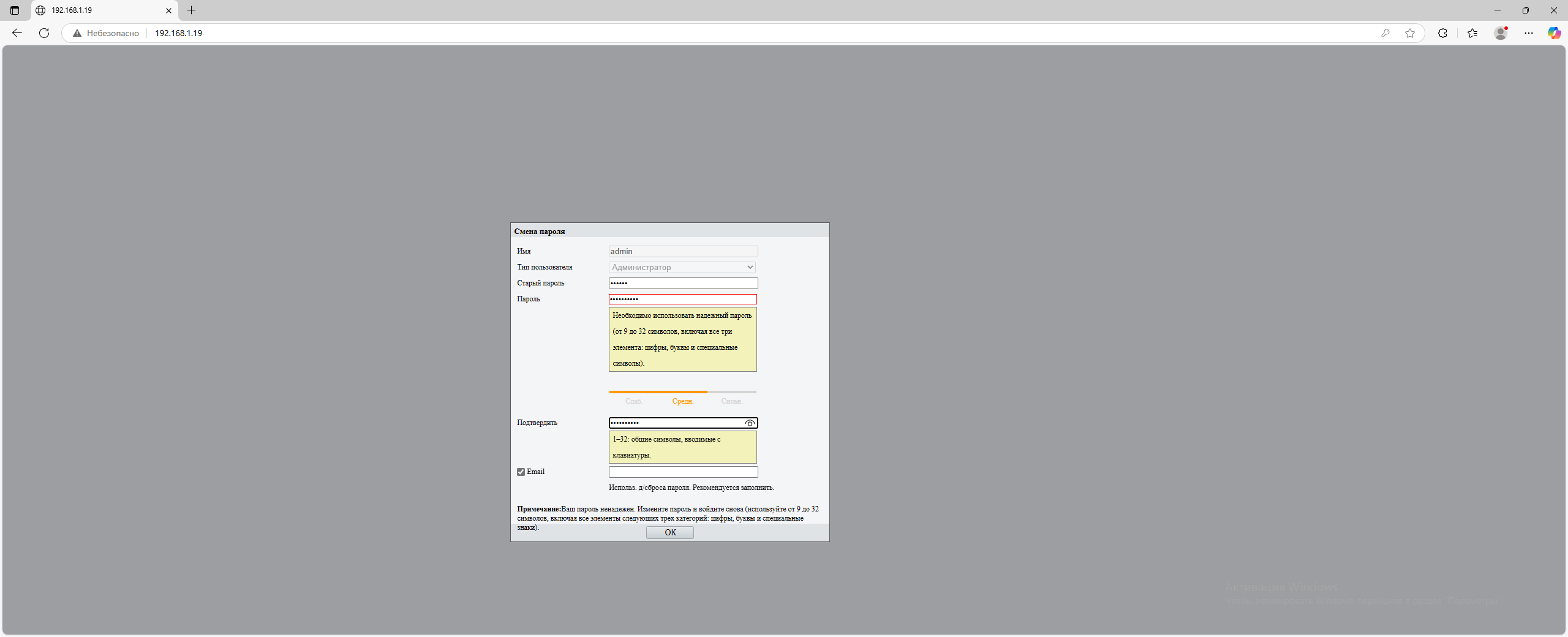
Task: Show password with the eye icon
Action: [750, 423]
